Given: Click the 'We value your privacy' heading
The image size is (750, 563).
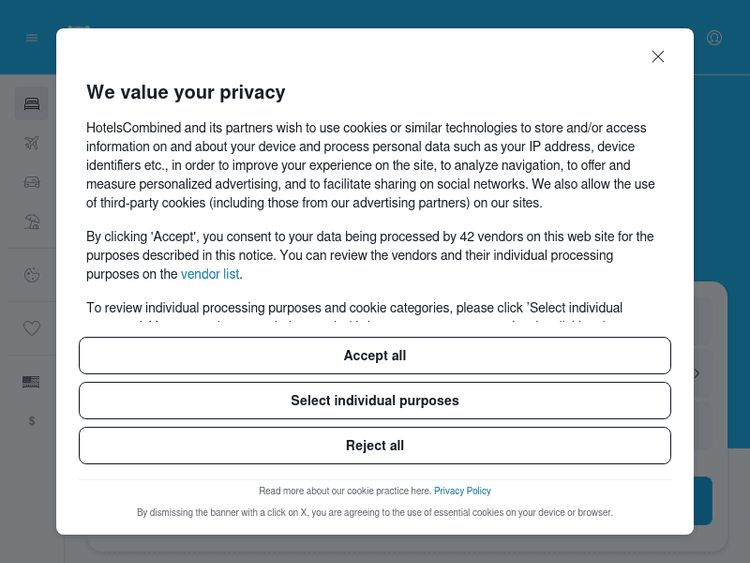Looking at the screenshot, I should pos(186,92).
